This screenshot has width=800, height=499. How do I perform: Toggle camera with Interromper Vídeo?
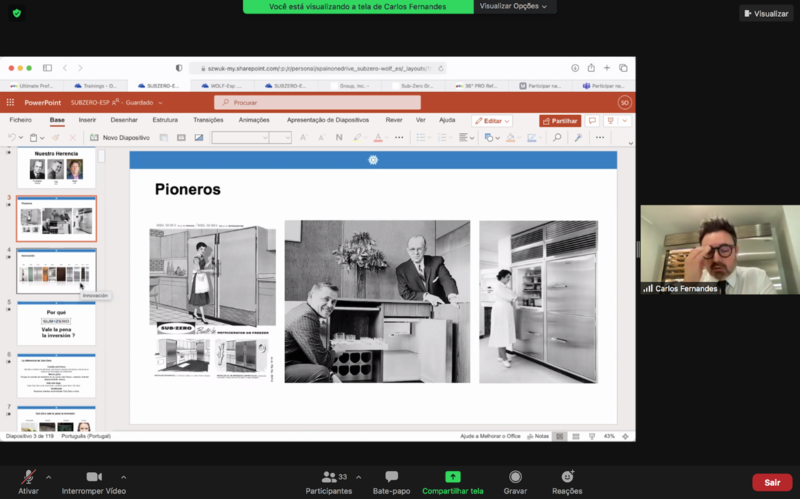click(x=94, y=483)
